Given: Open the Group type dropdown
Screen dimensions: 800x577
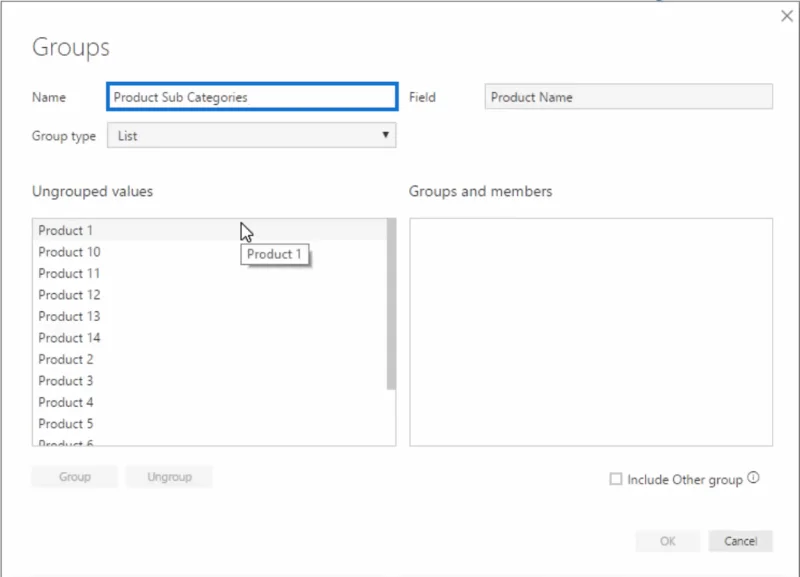Looking at the screenshot, I should click(252, 135).
